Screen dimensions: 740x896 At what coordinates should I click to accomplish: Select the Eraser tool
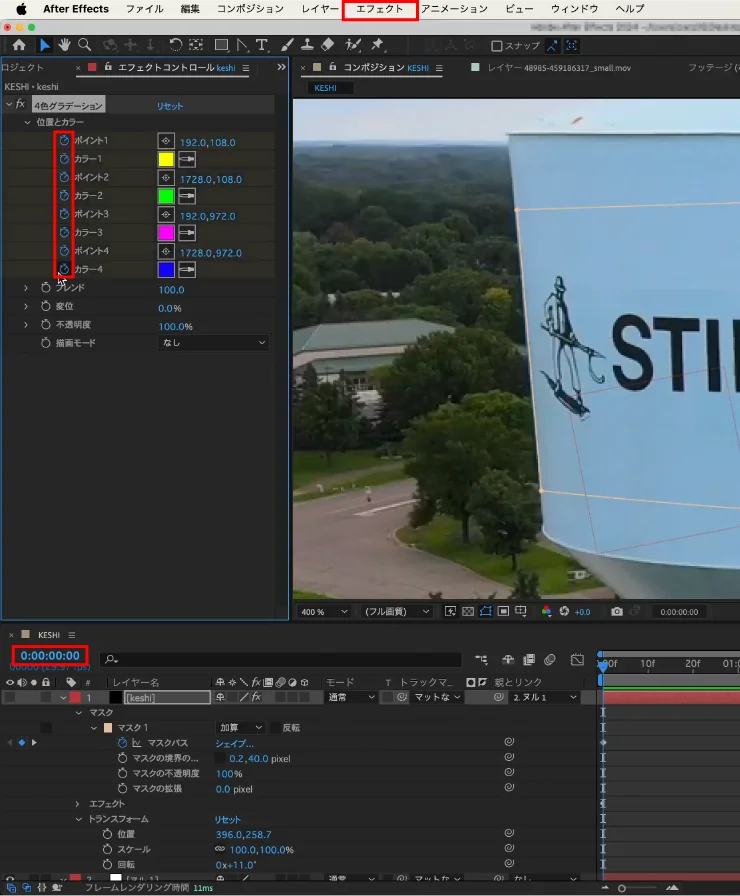[x=328, y=45]
